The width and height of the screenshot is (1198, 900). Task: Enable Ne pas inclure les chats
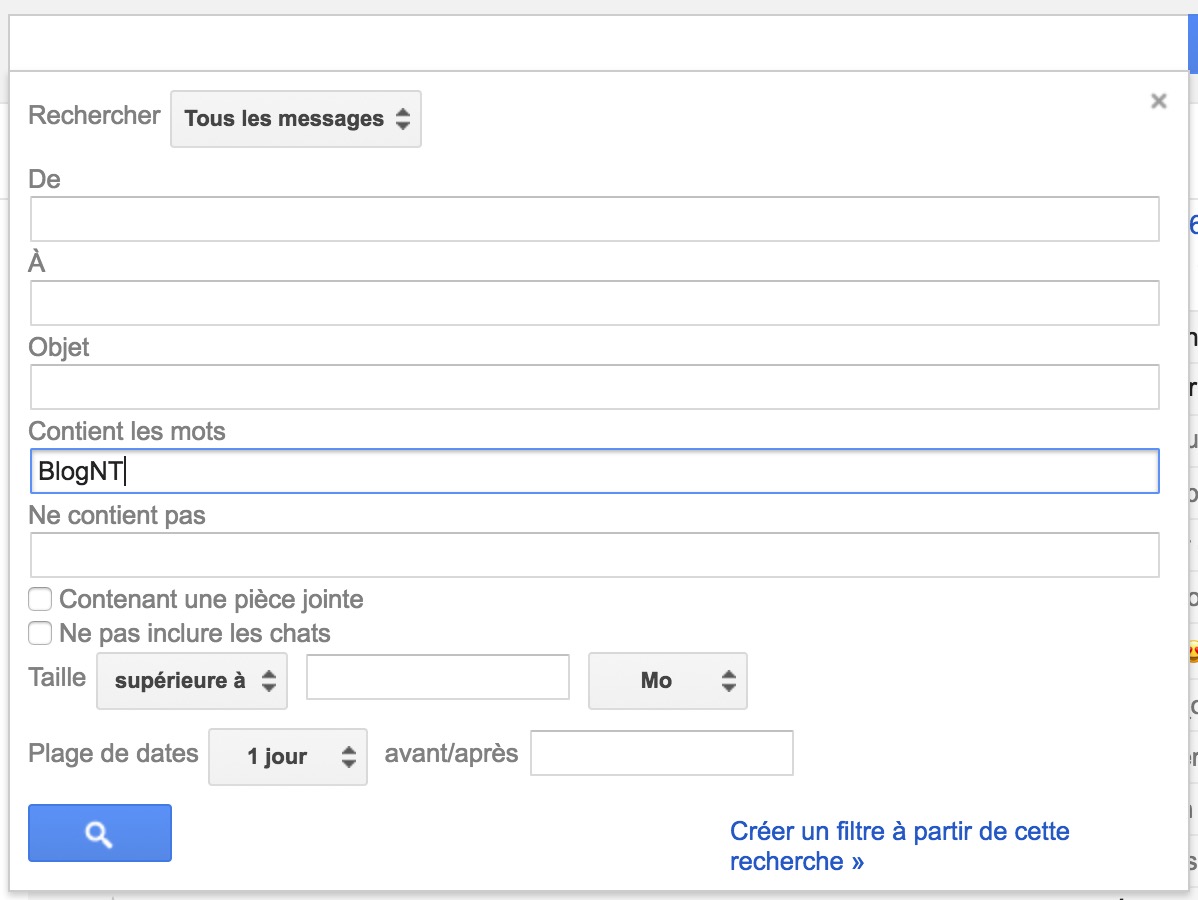click(x=40, y=633)
